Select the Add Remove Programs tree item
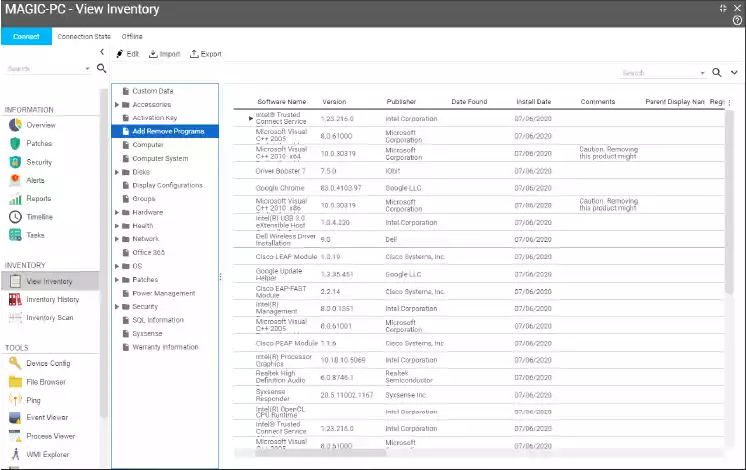The width and height of the screenshot is (746, 470). tap(165, 131)
